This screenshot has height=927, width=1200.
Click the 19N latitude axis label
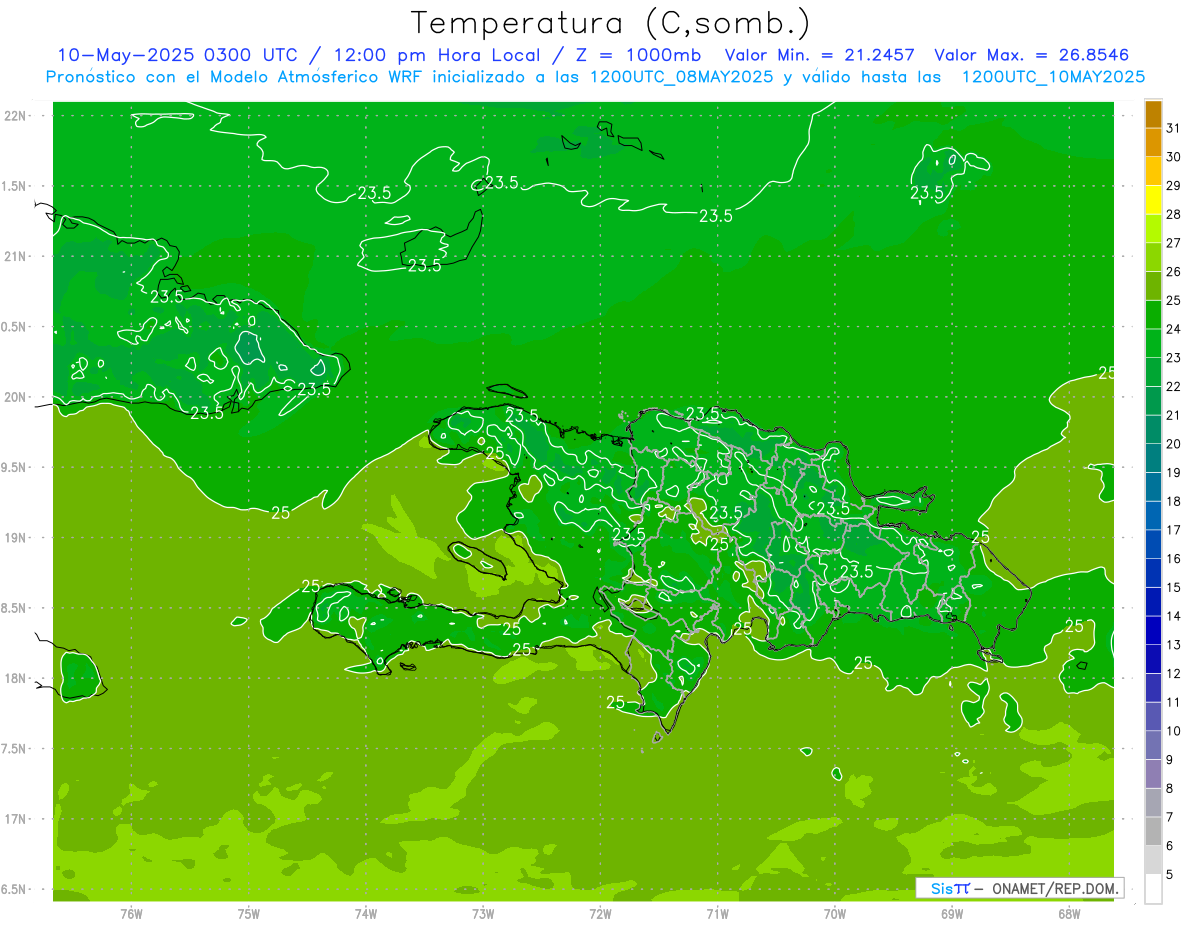coord(15,537)
